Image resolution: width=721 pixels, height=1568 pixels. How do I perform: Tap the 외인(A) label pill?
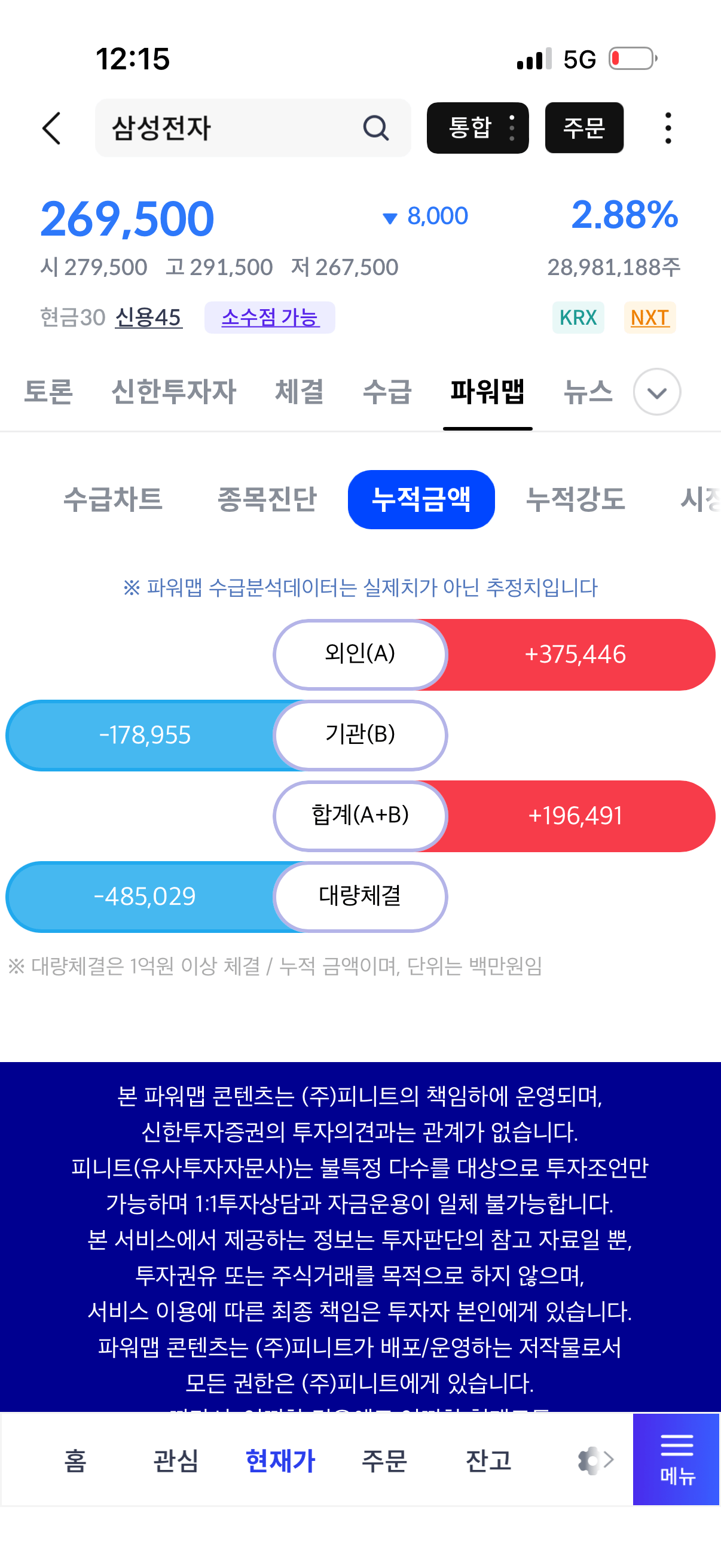[x=360, y=654]
